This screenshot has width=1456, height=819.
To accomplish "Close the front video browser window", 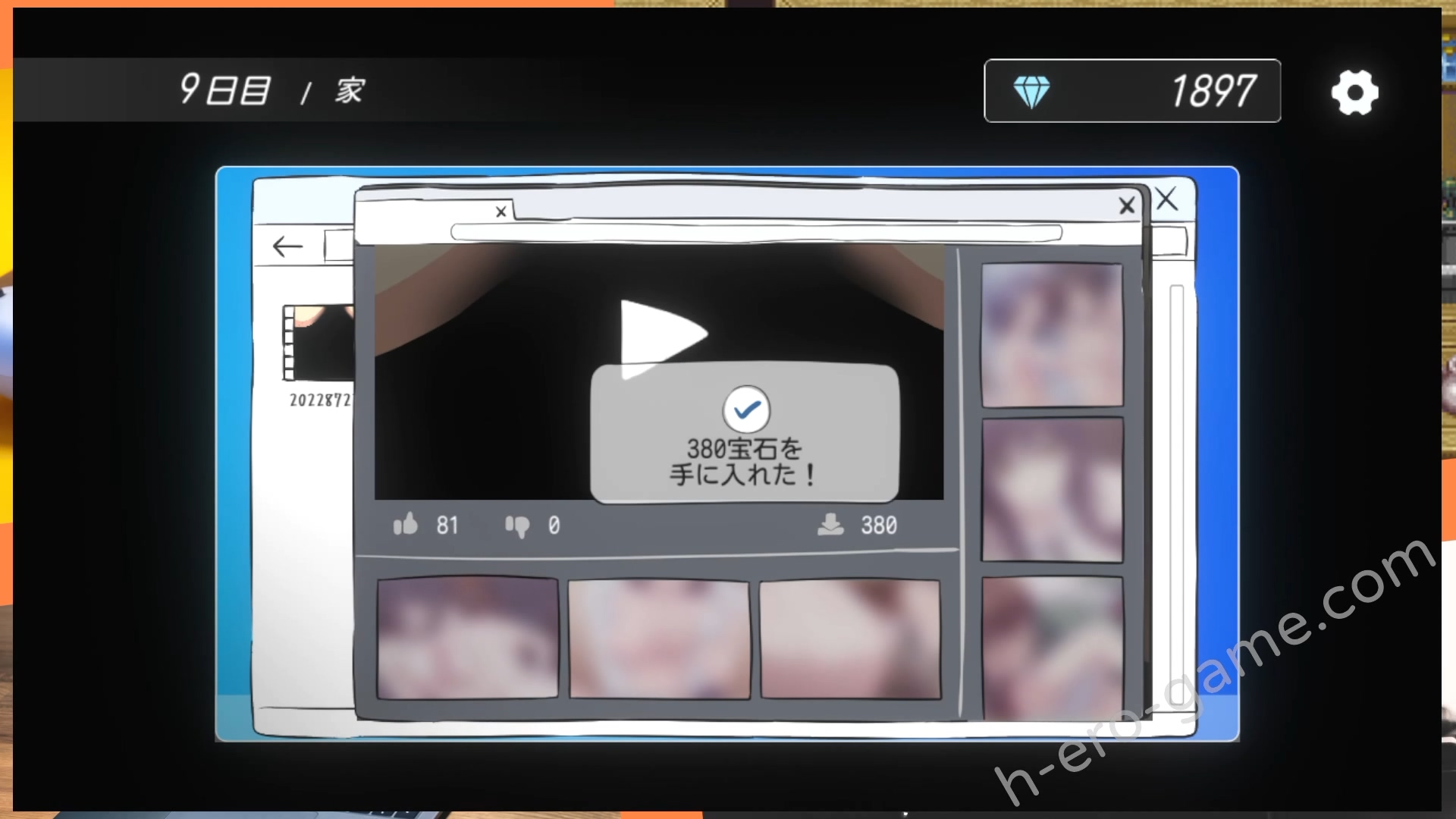I will coord(1127,206).
